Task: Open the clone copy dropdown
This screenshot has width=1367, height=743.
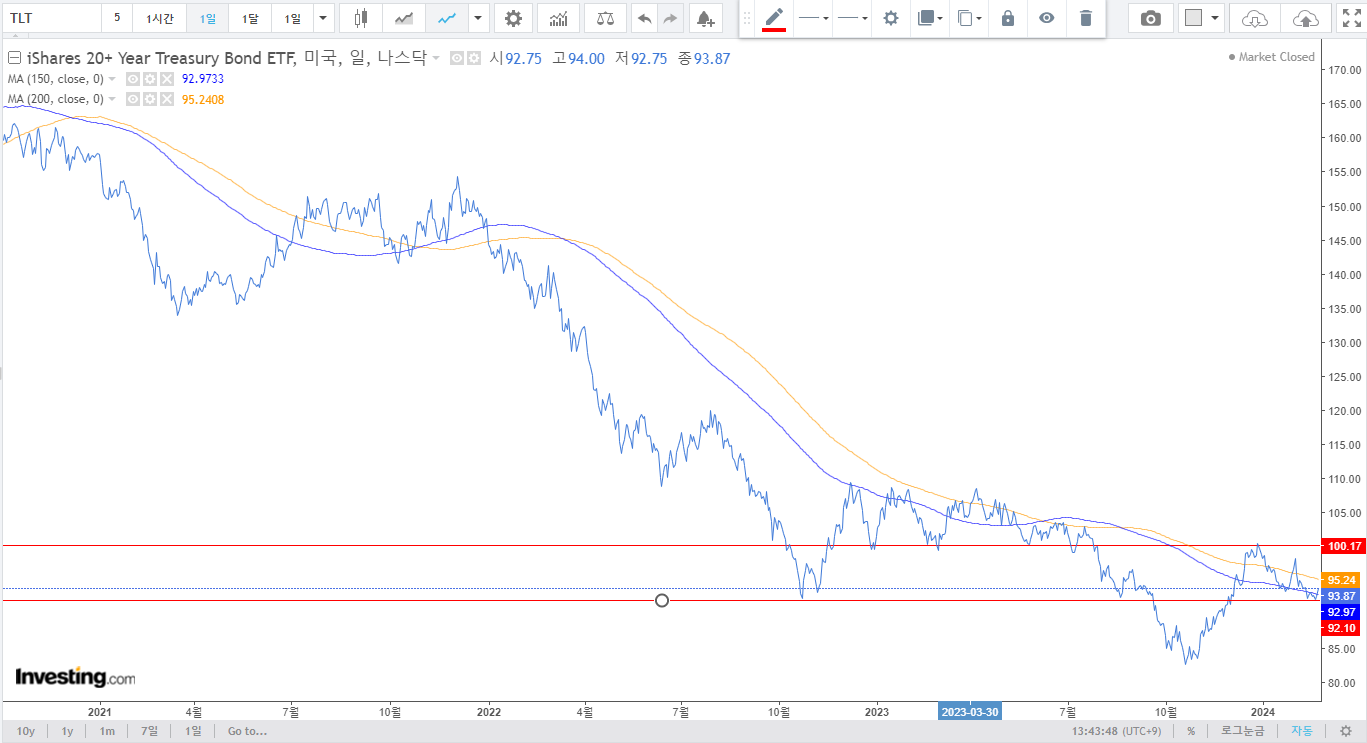Action: point(969,18)
